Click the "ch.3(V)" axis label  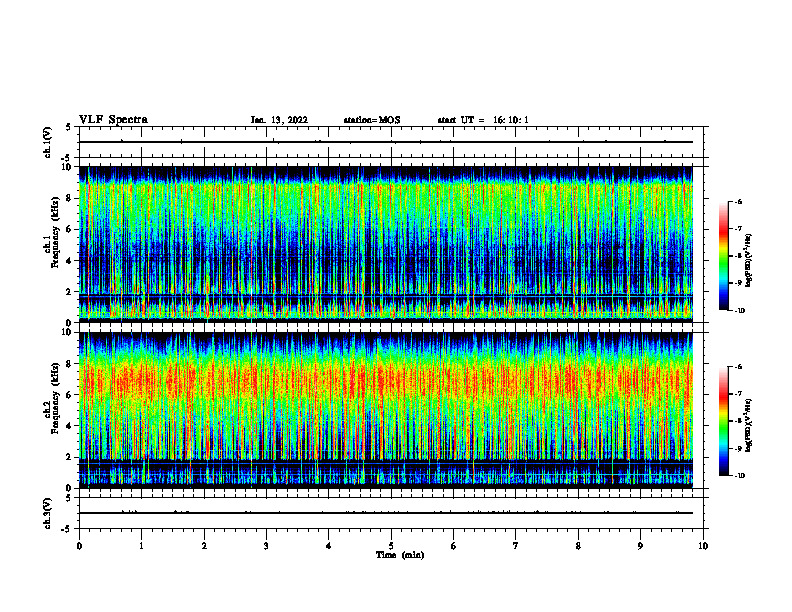(x=47, y=514)
